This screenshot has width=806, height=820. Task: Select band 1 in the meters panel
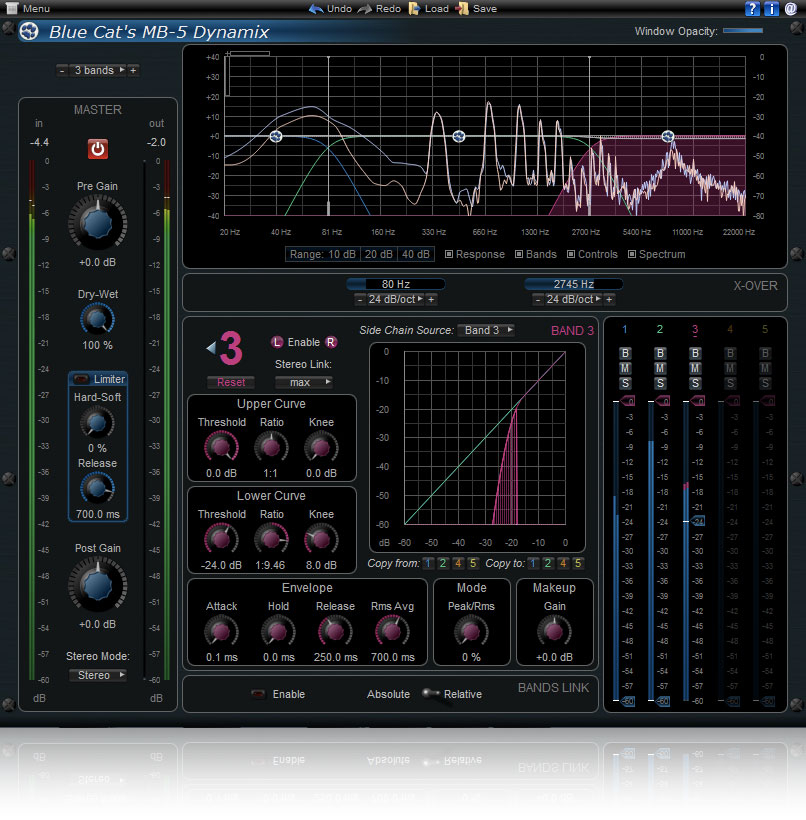coord(625,329)
